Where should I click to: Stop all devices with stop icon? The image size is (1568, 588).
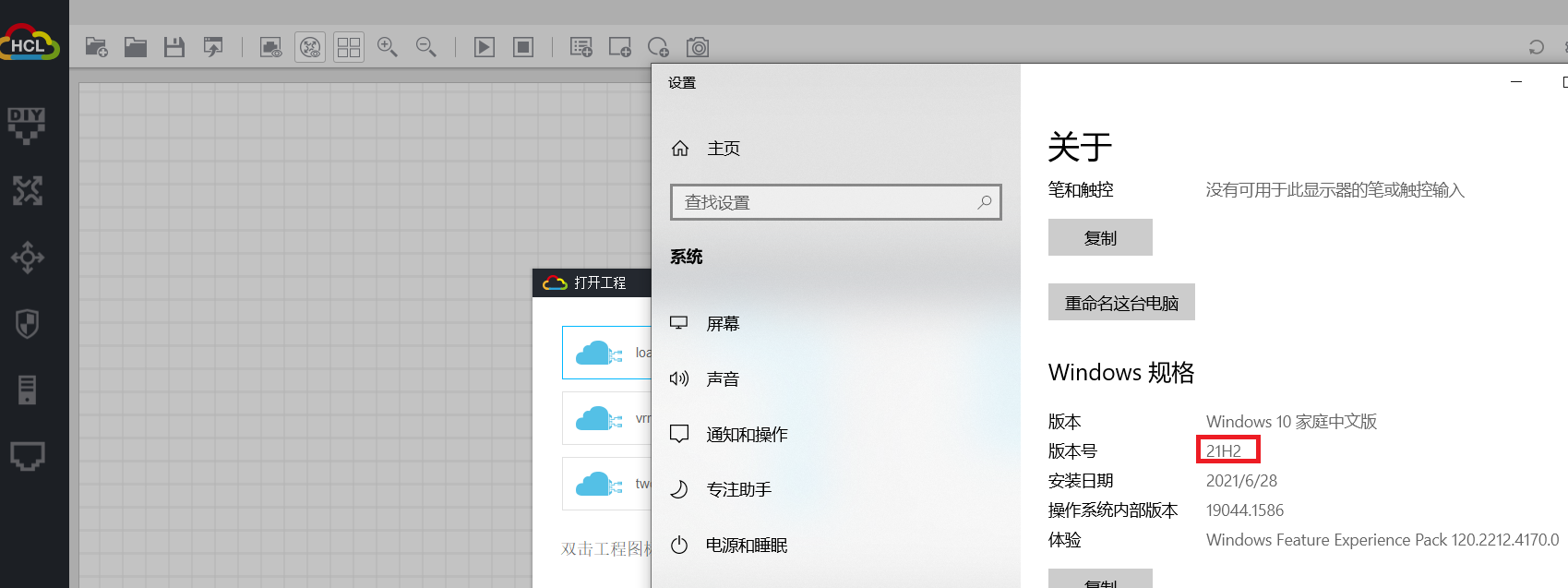coord(523,47)
